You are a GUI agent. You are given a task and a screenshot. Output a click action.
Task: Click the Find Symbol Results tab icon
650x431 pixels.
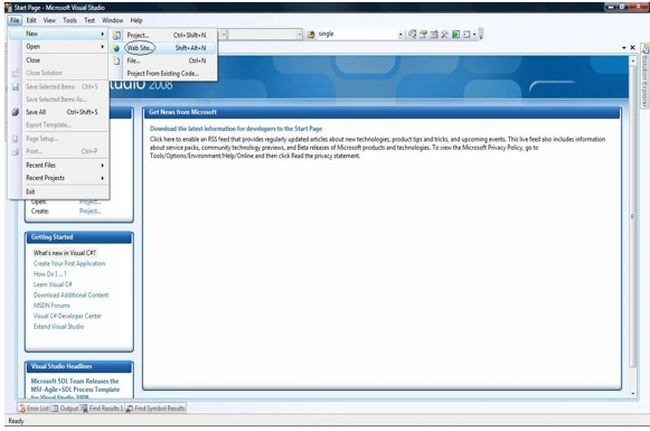pyautogui.click(x=130, y=409)
